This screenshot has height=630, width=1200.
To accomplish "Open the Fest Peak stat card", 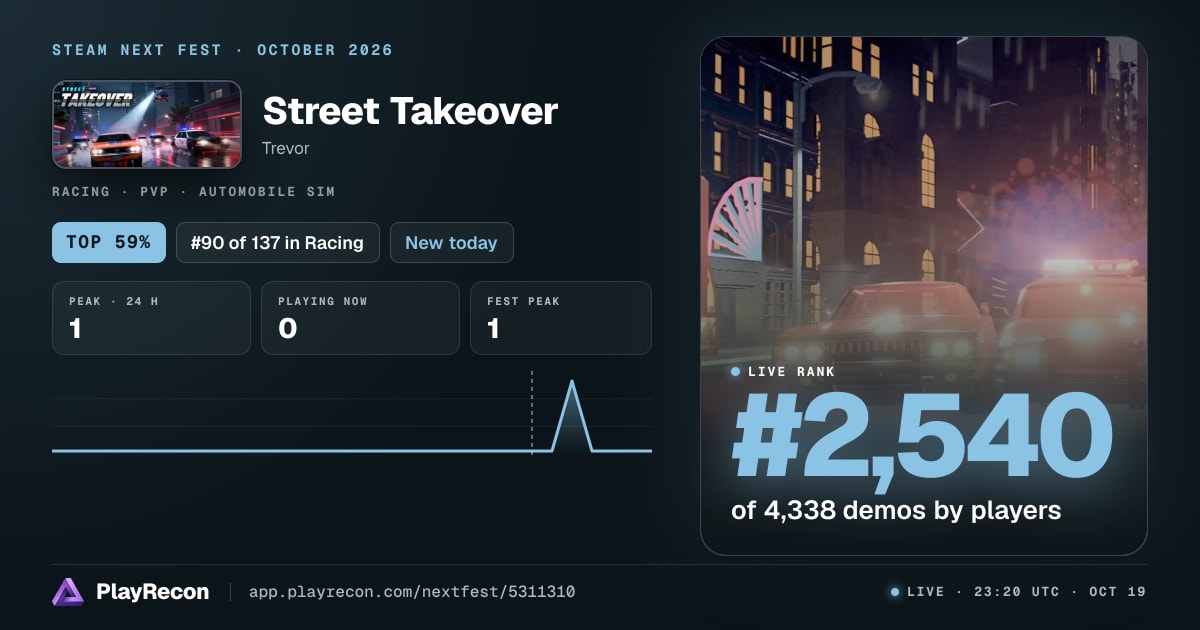I will [561, 318].
